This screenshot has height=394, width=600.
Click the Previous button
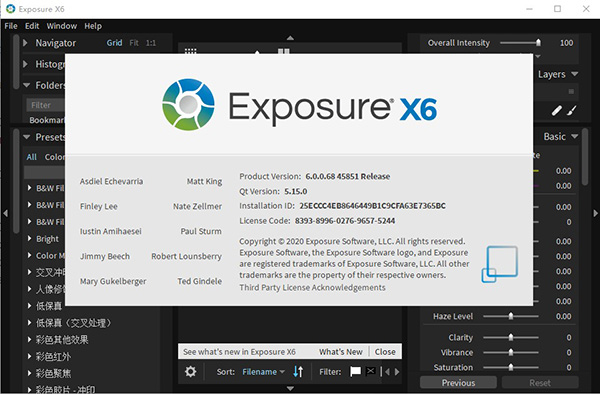pyautogui.click(x=458, y=383)
